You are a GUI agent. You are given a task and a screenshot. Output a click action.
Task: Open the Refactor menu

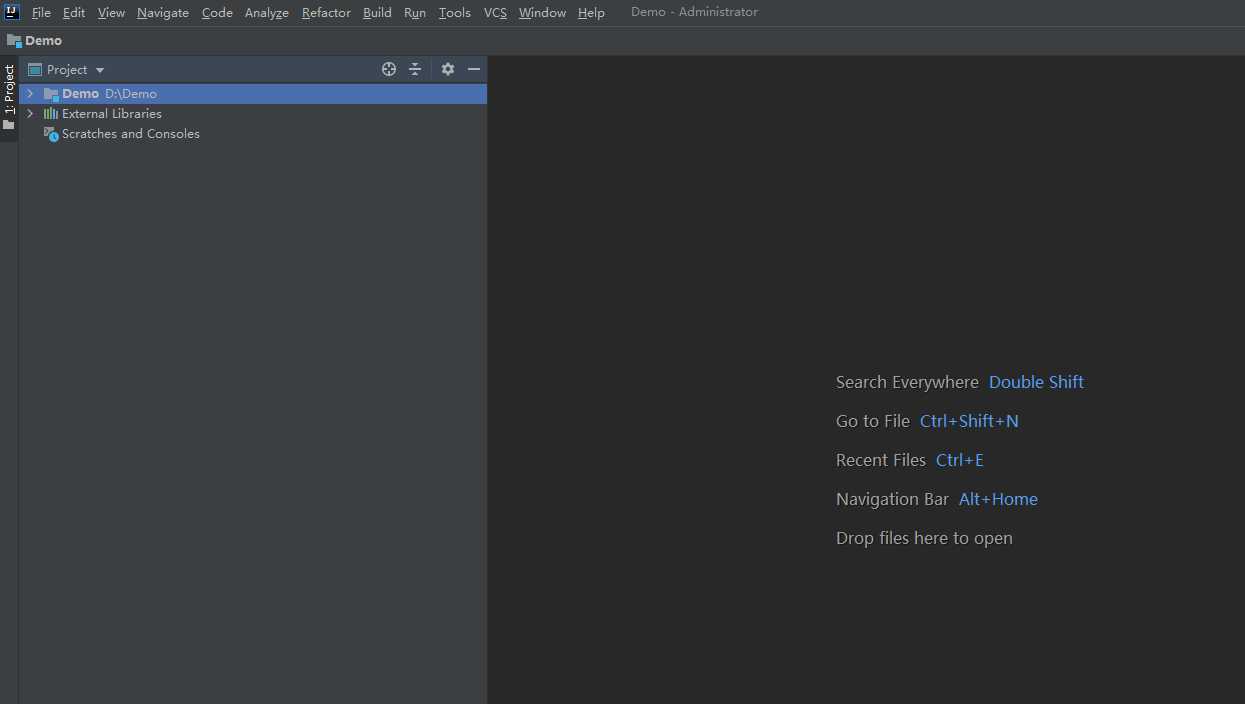coord(326,13)
